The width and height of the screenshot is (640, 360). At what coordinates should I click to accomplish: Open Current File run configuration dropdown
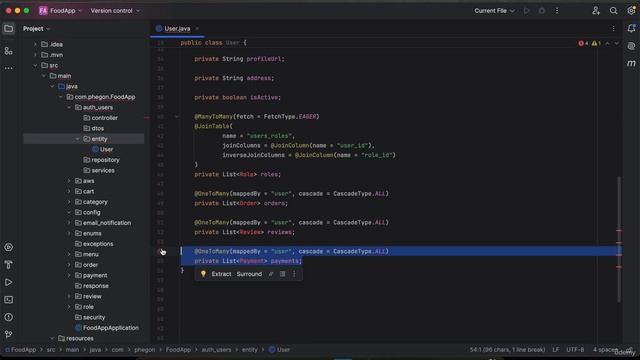(494, 11)
